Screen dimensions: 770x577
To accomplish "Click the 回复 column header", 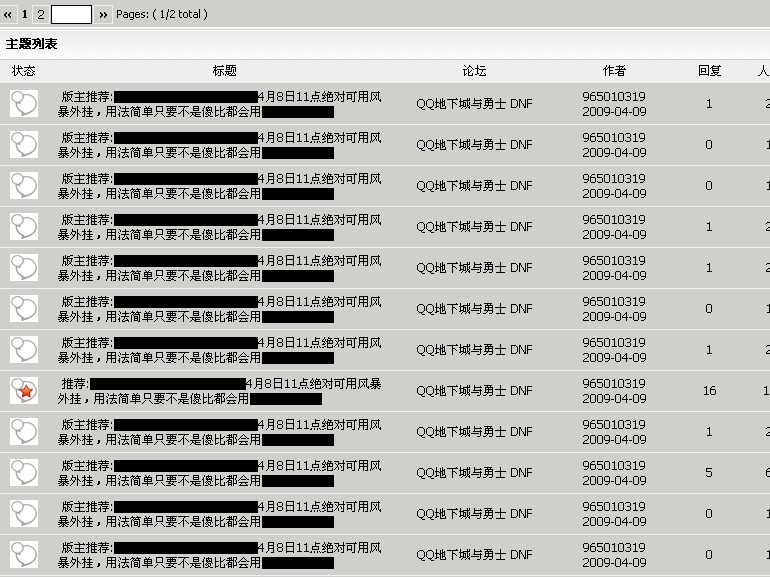I will click(709, 71).
